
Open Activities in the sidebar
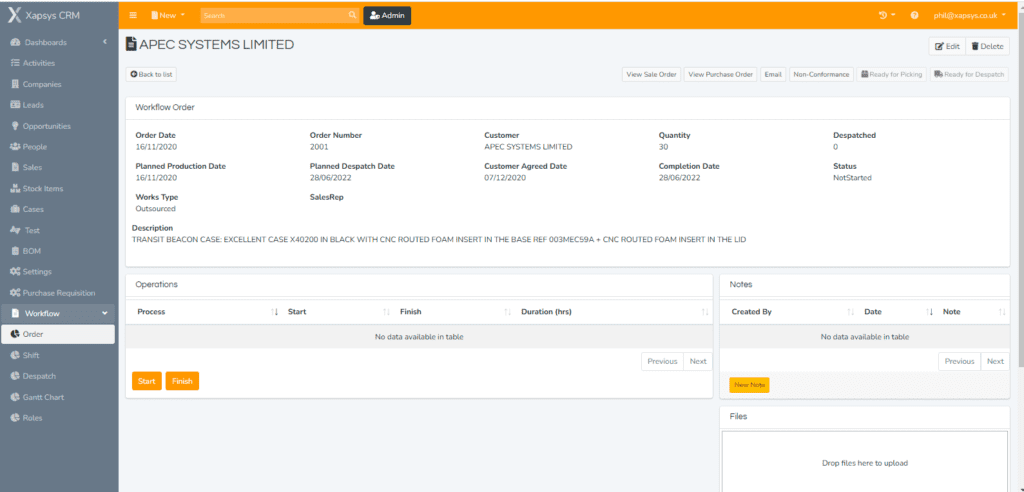pyautogui.click(x=39, y=63)
